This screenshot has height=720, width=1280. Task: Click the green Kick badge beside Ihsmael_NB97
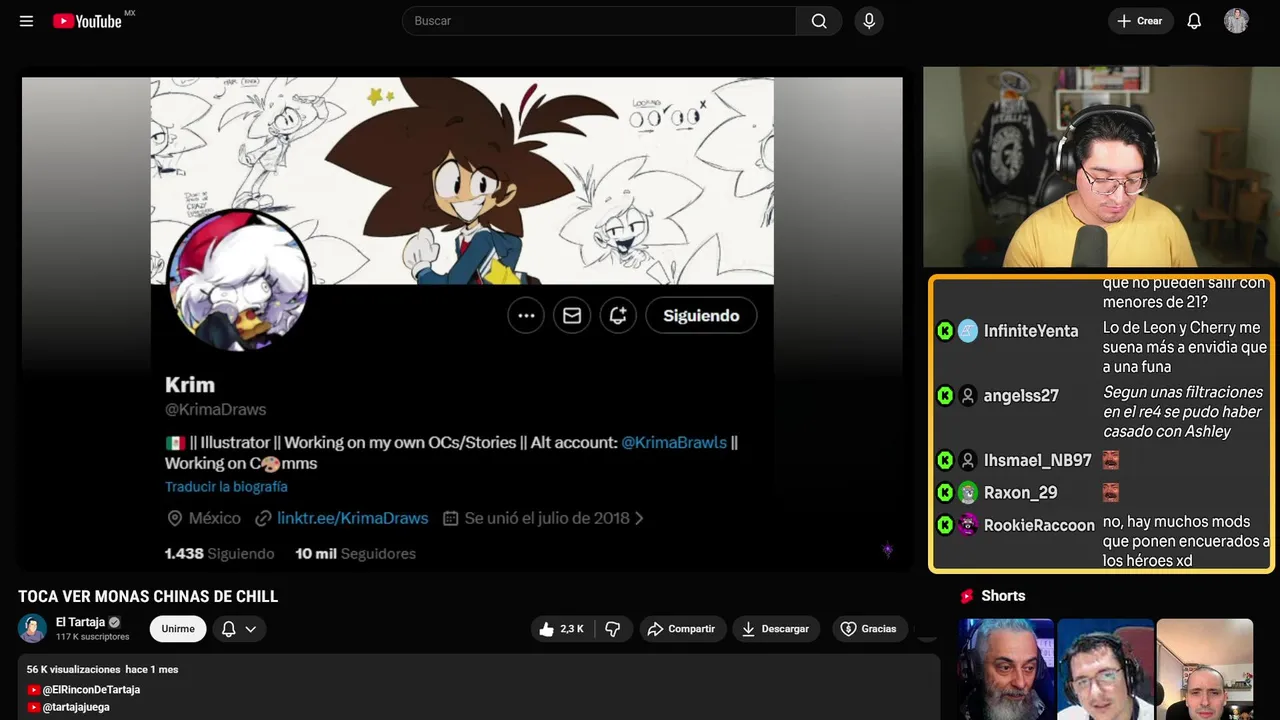pyautogui.click(x=945, y=461)
